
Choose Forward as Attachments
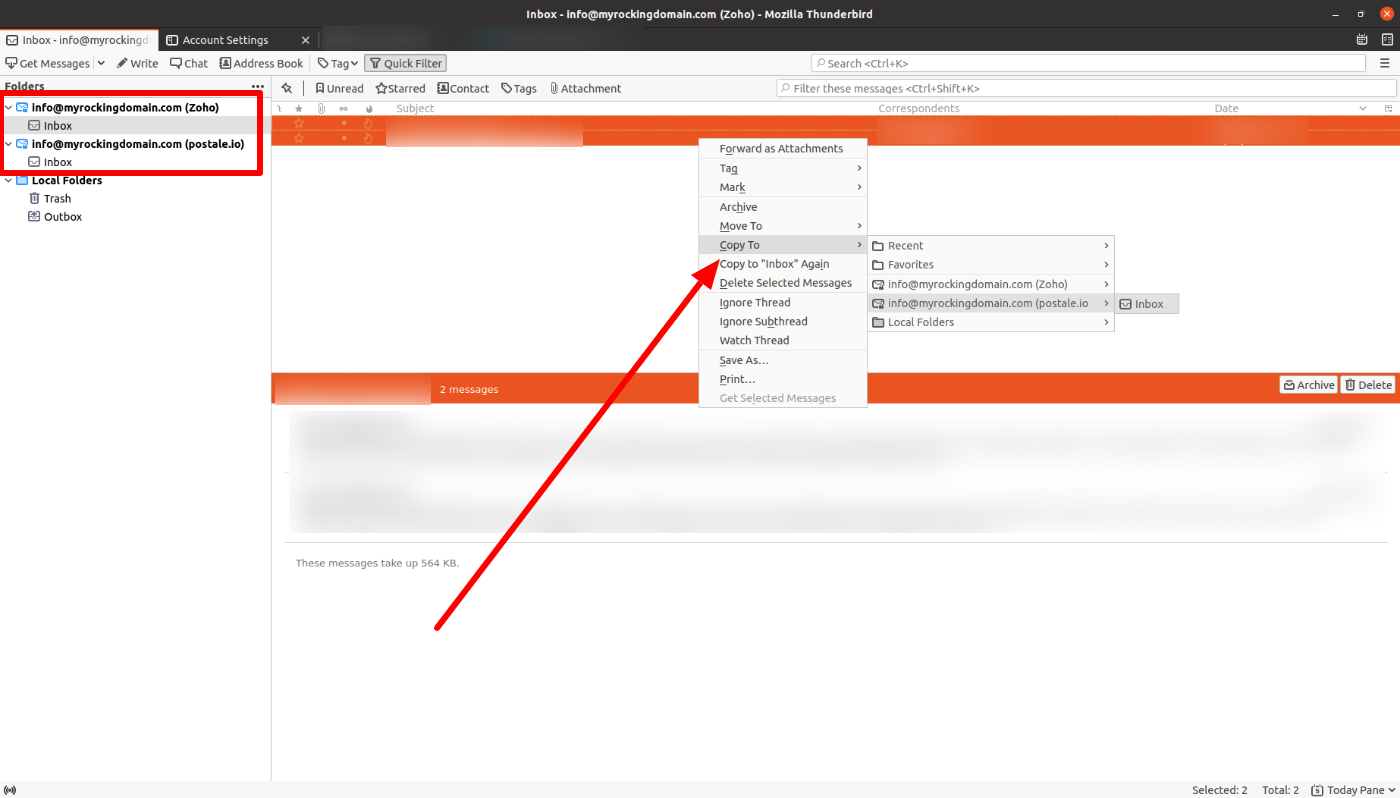782,148
